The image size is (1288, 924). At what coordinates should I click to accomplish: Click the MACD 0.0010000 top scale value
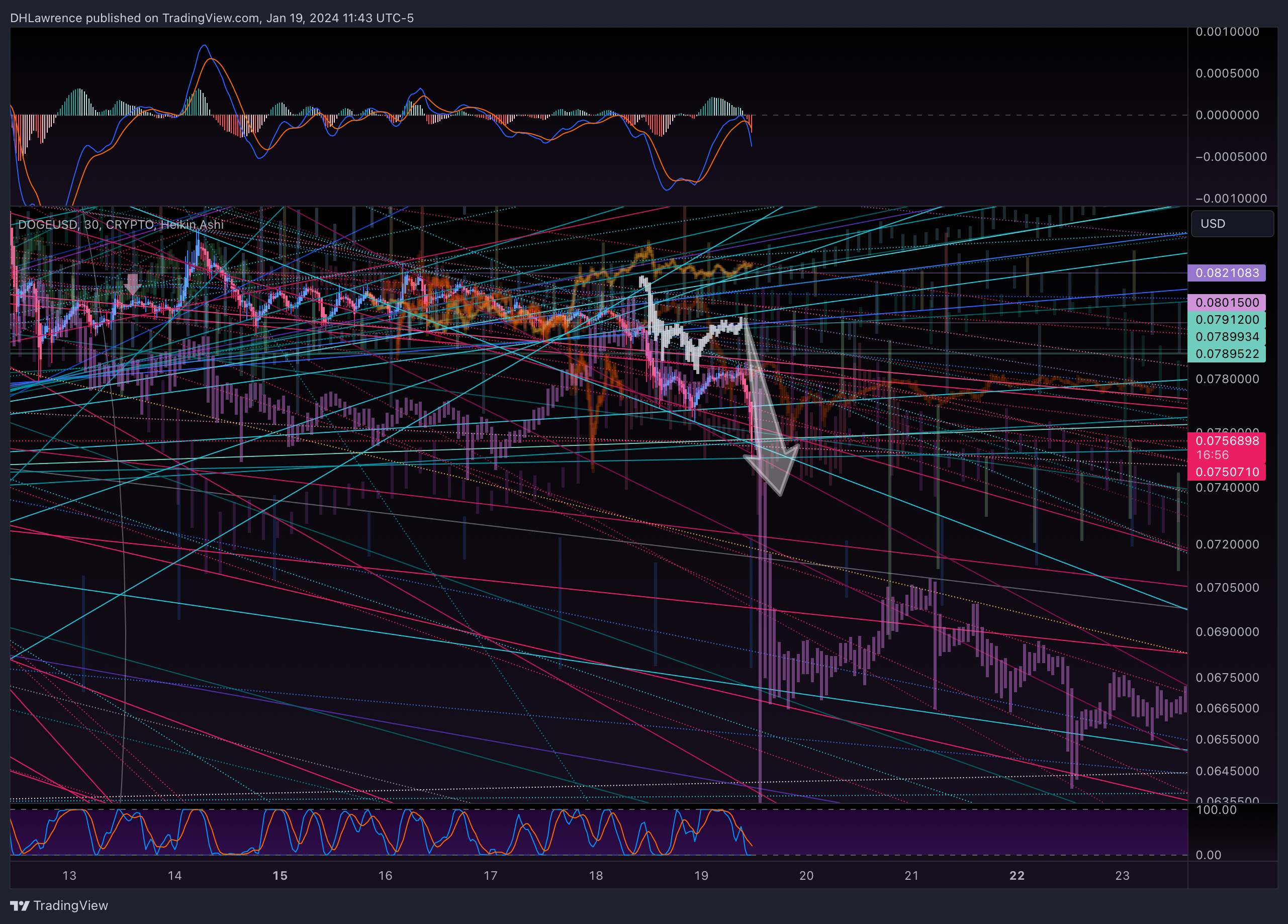[1227, 32]
